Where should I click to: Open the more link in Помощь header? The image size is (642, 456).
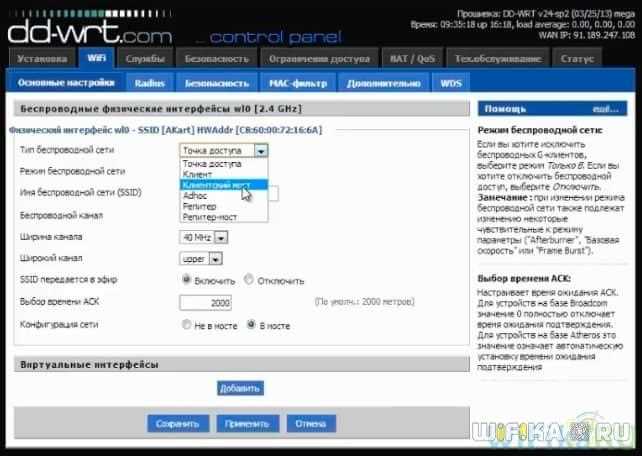(605, 109)
